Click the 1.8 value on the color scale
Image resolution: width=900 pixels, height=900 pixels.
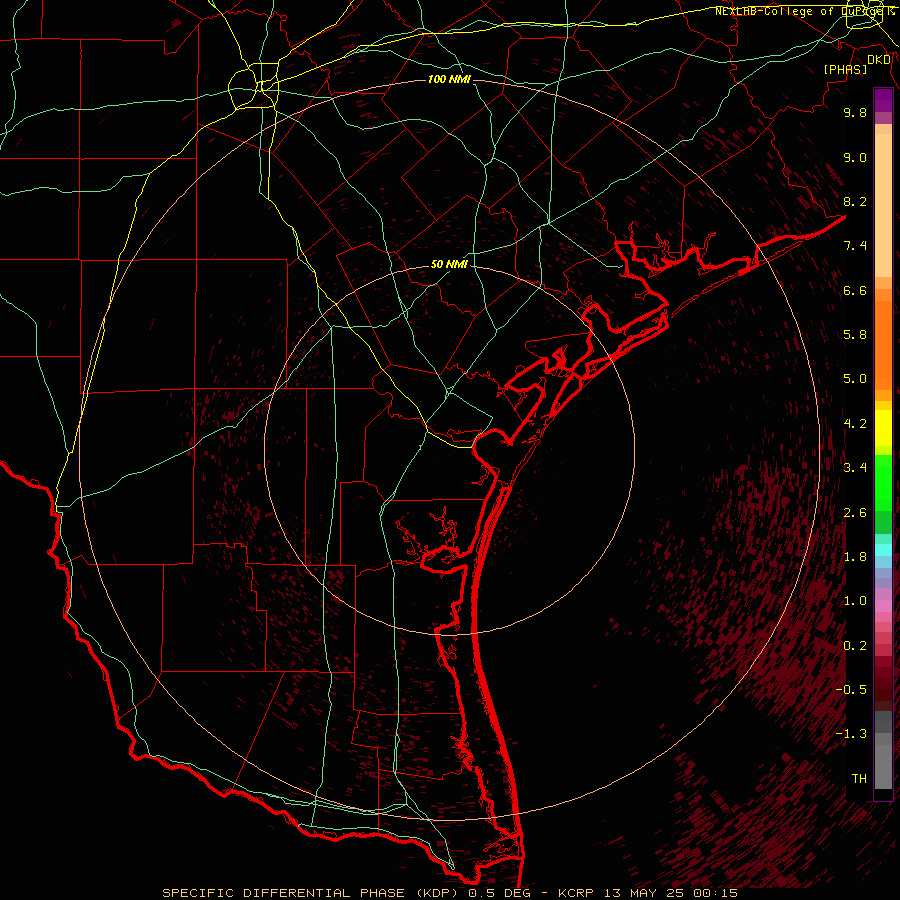click(x=855, y=557)
